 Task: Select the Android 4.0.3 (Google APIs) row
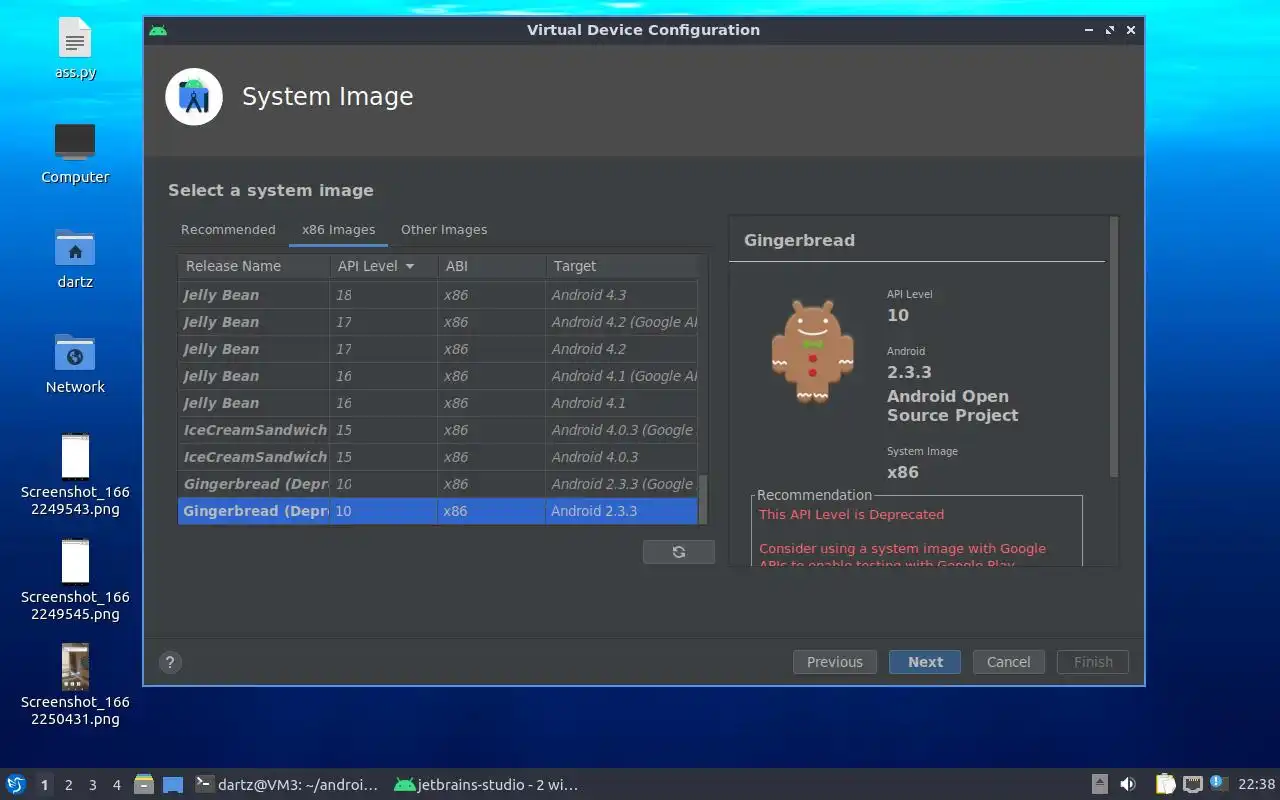click(438, 430)
